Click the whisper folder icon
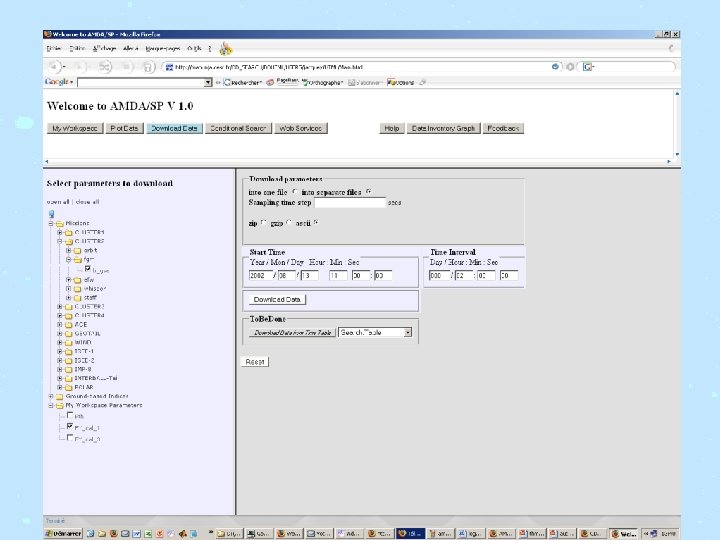 tap(78, 289)
